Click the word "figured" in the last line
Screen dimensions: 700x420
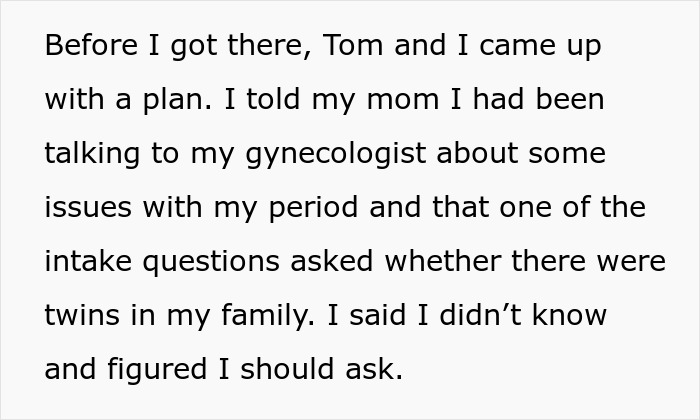click(x=157, y=370)
